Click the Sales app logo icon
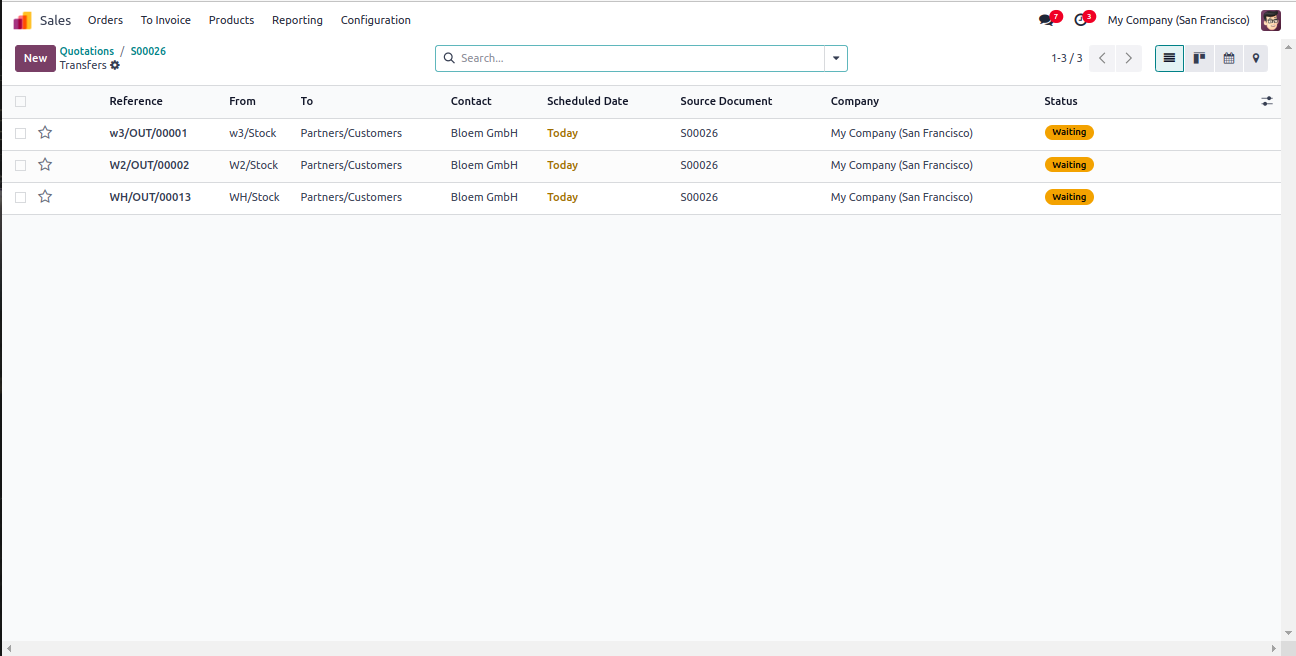1296x656 pixels. pyautogui.click(x=22, y=20)
